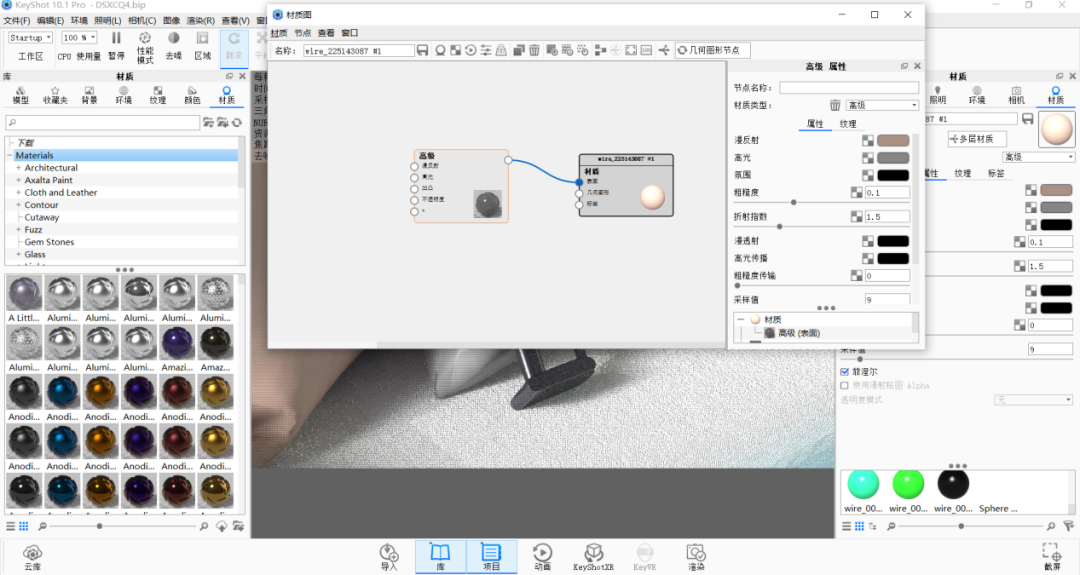Image resolution: width=1080 pixels, height=575 pixels.
Task: Open the 动画 animation panel
Action: 542,557
